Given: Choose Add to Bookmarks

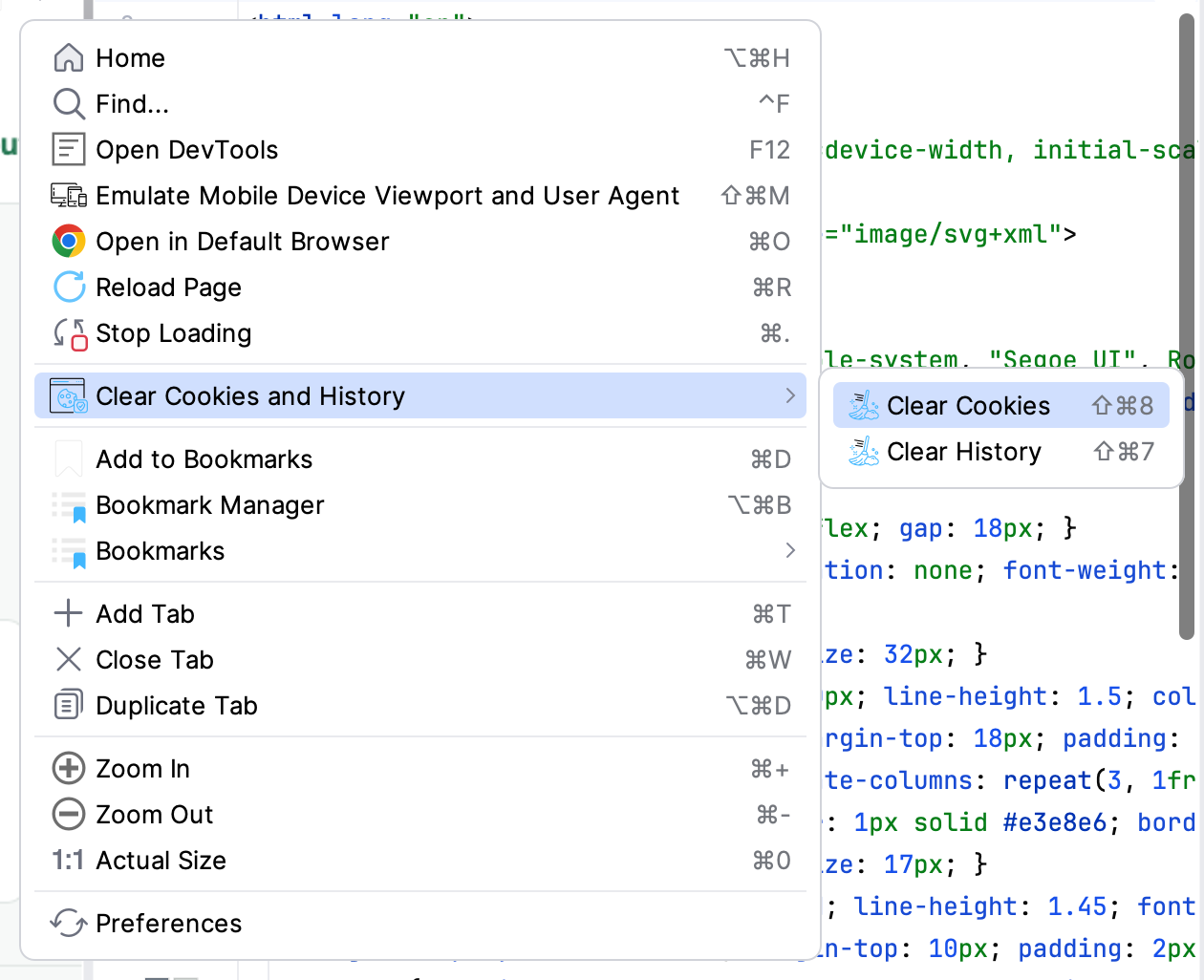Looking at the screenshot, I should coord(420,459).
